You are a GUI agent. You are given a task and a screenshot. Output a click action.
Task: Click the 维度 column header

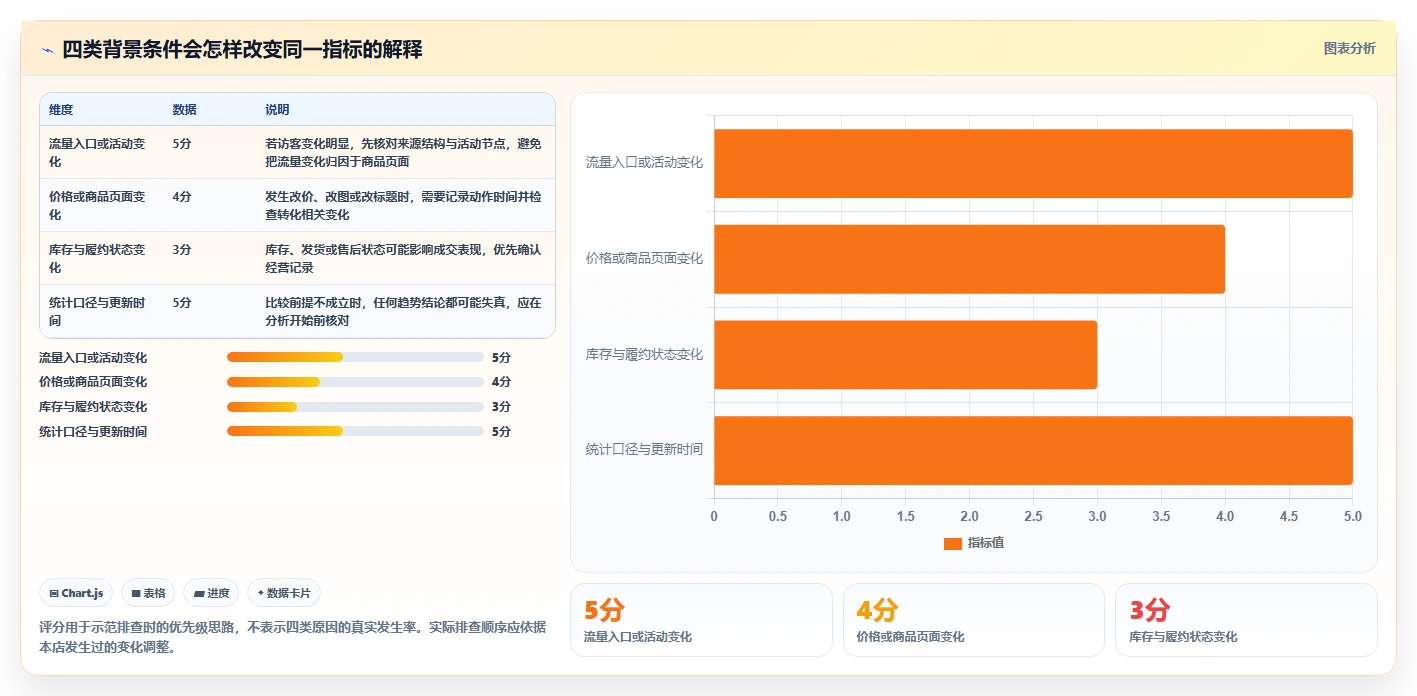[x=61, y=110]
